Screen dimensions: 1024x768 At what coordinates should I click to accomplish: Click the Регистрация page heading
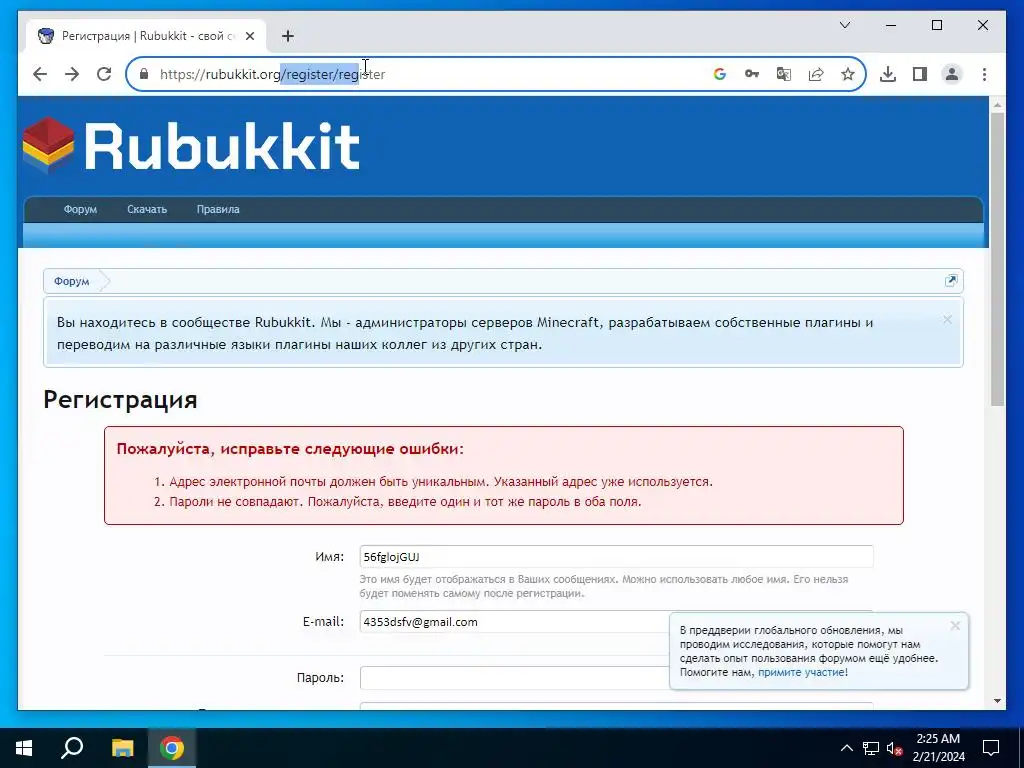point(120,400)
